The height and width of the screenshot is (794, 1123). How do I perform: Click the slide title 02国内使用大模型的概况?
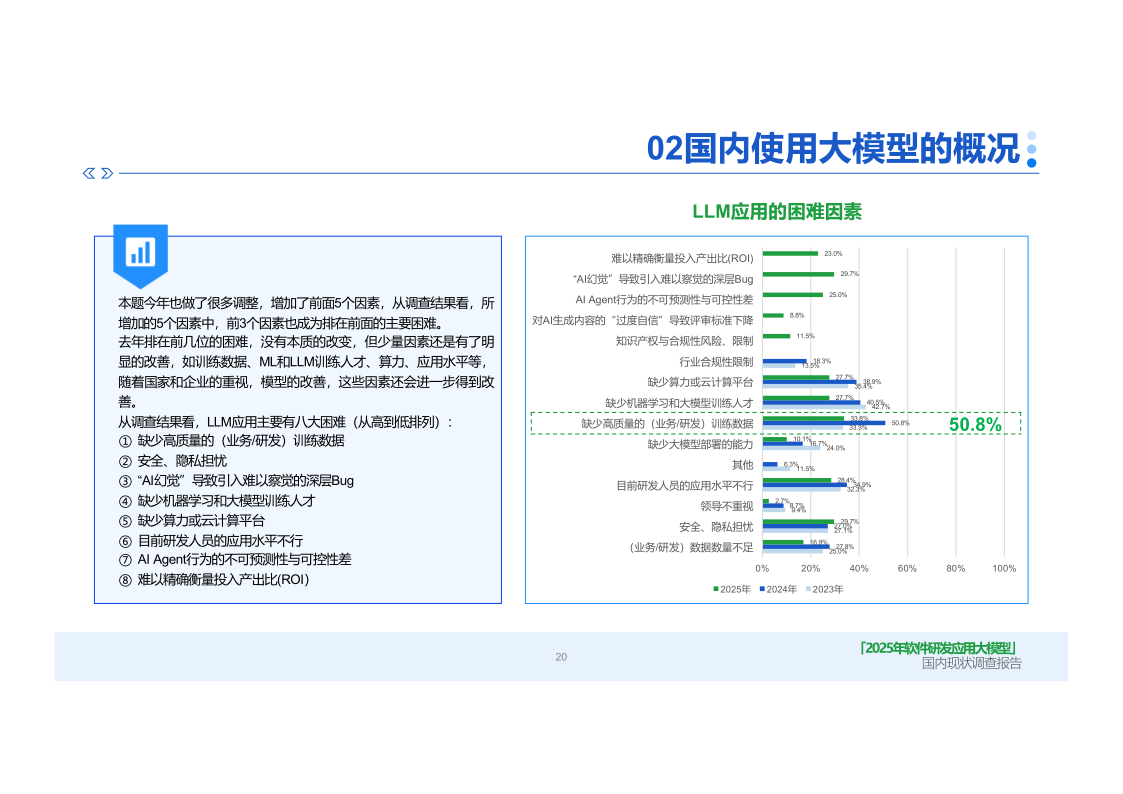[833, 149]
